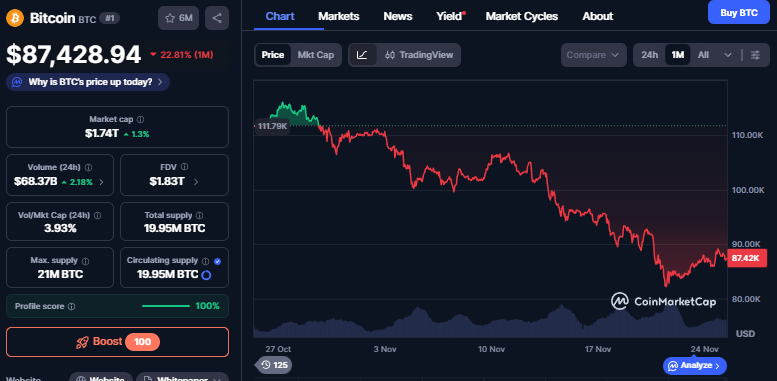Click the red 87.42K current price tag

[x=746, y=258]
